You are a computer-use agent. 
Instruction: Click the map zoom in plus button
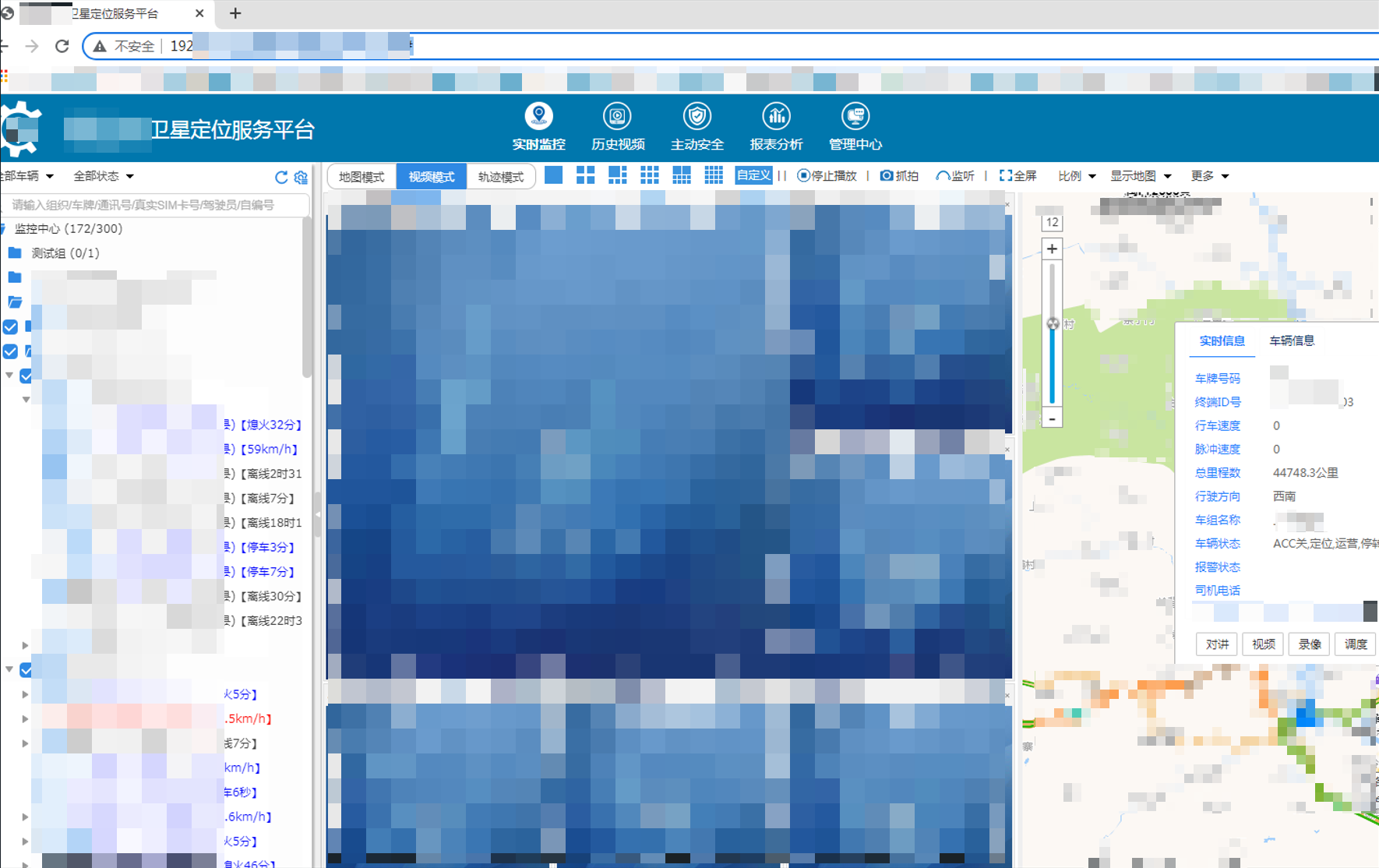pyautogui.click(x=1052, y=249)
